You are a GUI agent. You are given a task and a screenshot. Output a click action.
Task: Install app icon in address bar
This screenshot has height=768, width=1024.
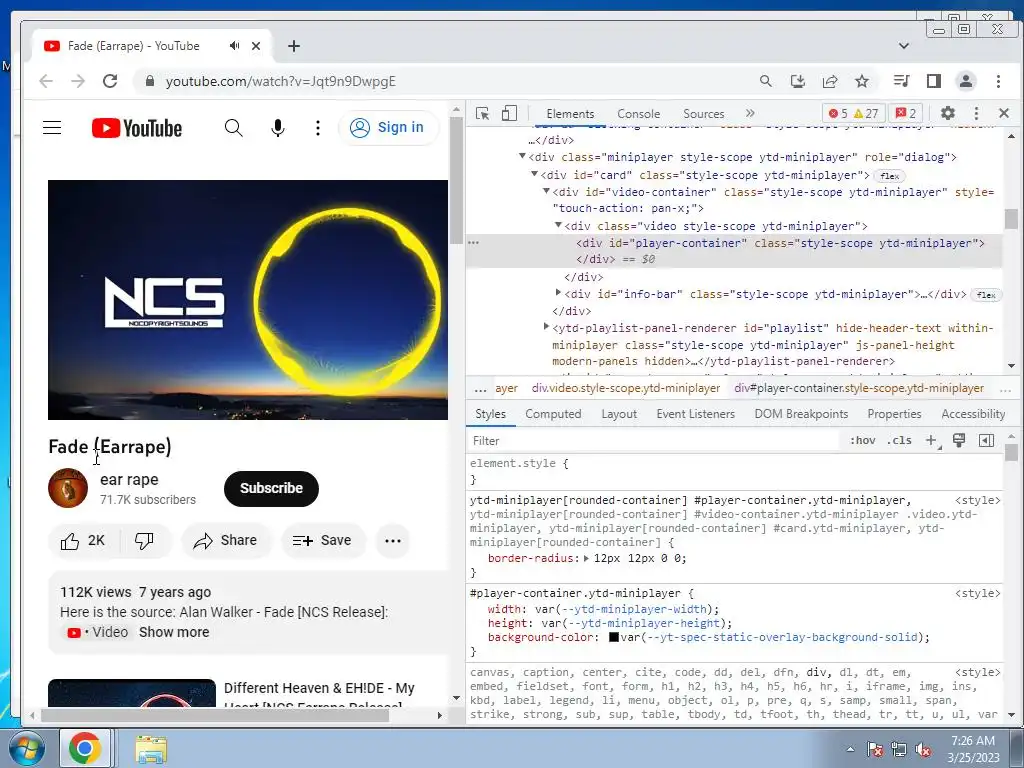[797, 81]
